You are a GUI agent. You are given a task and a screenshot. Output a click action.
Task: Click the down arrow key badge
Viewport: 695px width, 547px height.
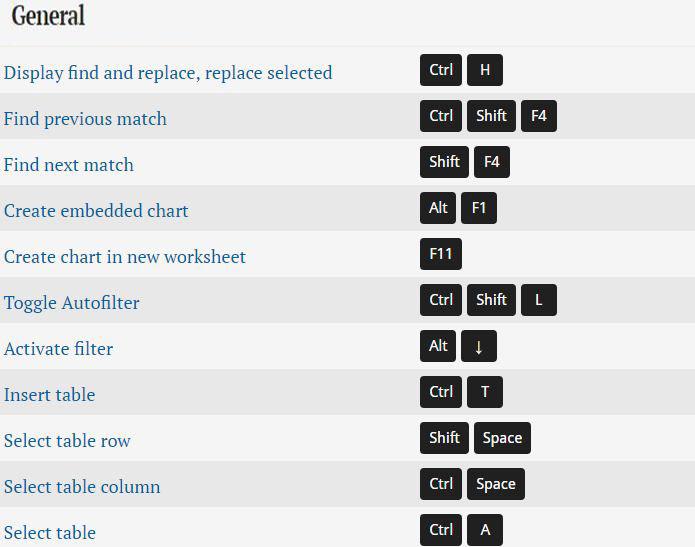click(479, 346)
